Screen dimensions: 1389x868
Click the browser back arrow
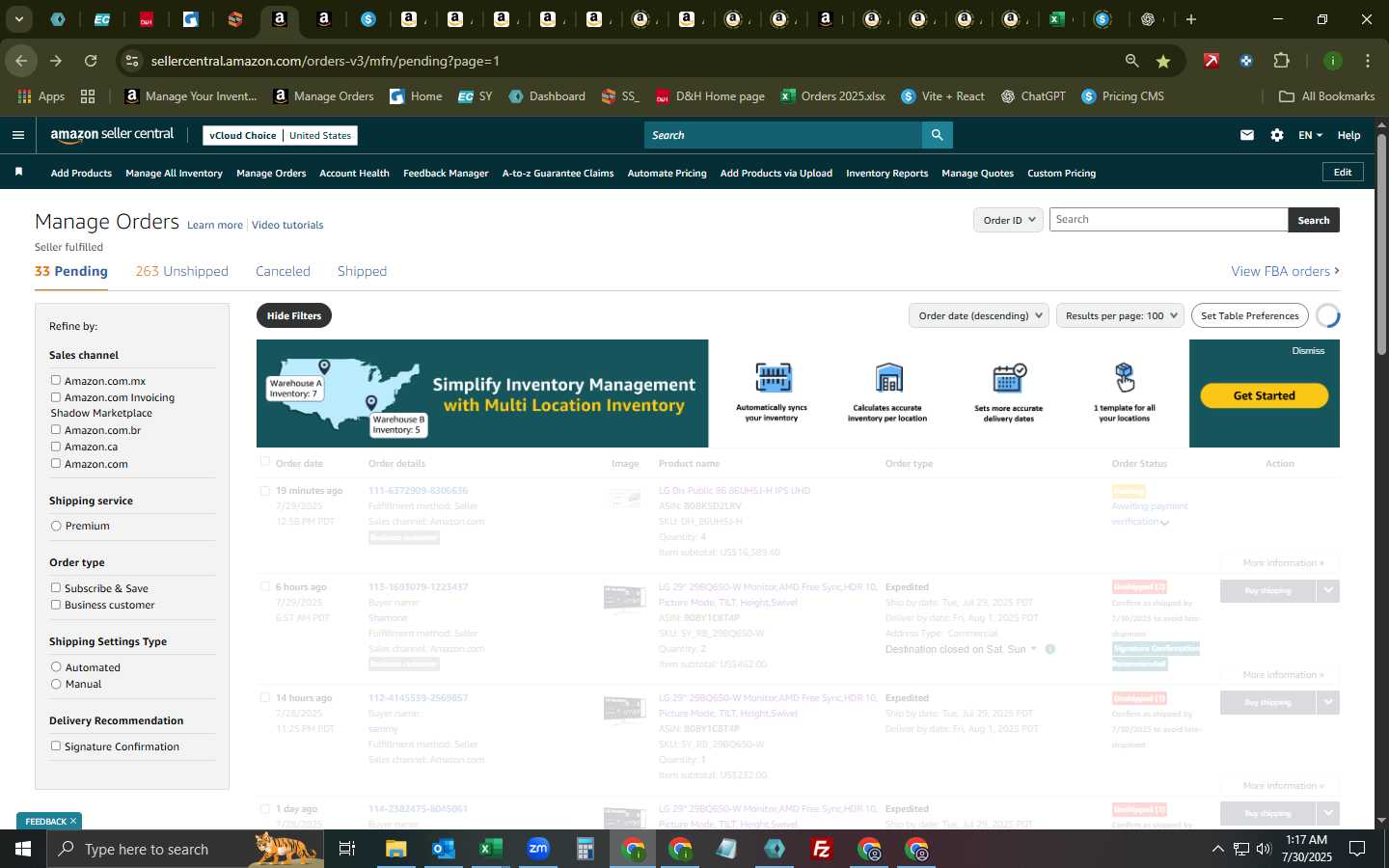click(x=21, y=61)
